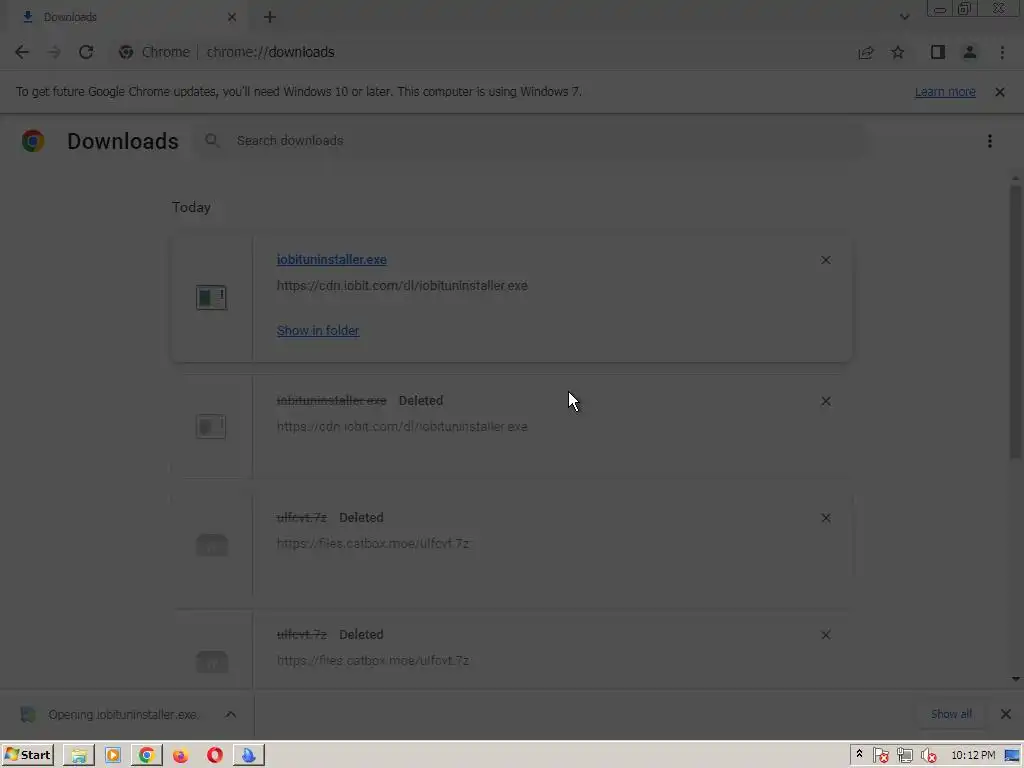Click Show in folder link
The height and width of the screenshot is (768, 1024).
tap(318, 330)
